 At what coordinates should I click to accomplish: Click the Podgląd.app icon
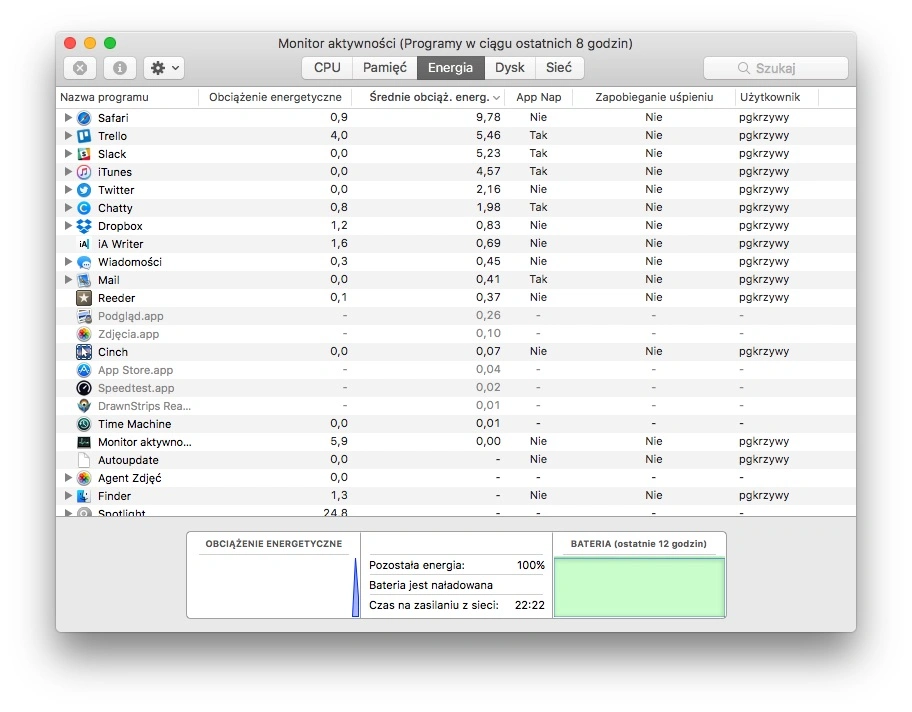[84, 316]
